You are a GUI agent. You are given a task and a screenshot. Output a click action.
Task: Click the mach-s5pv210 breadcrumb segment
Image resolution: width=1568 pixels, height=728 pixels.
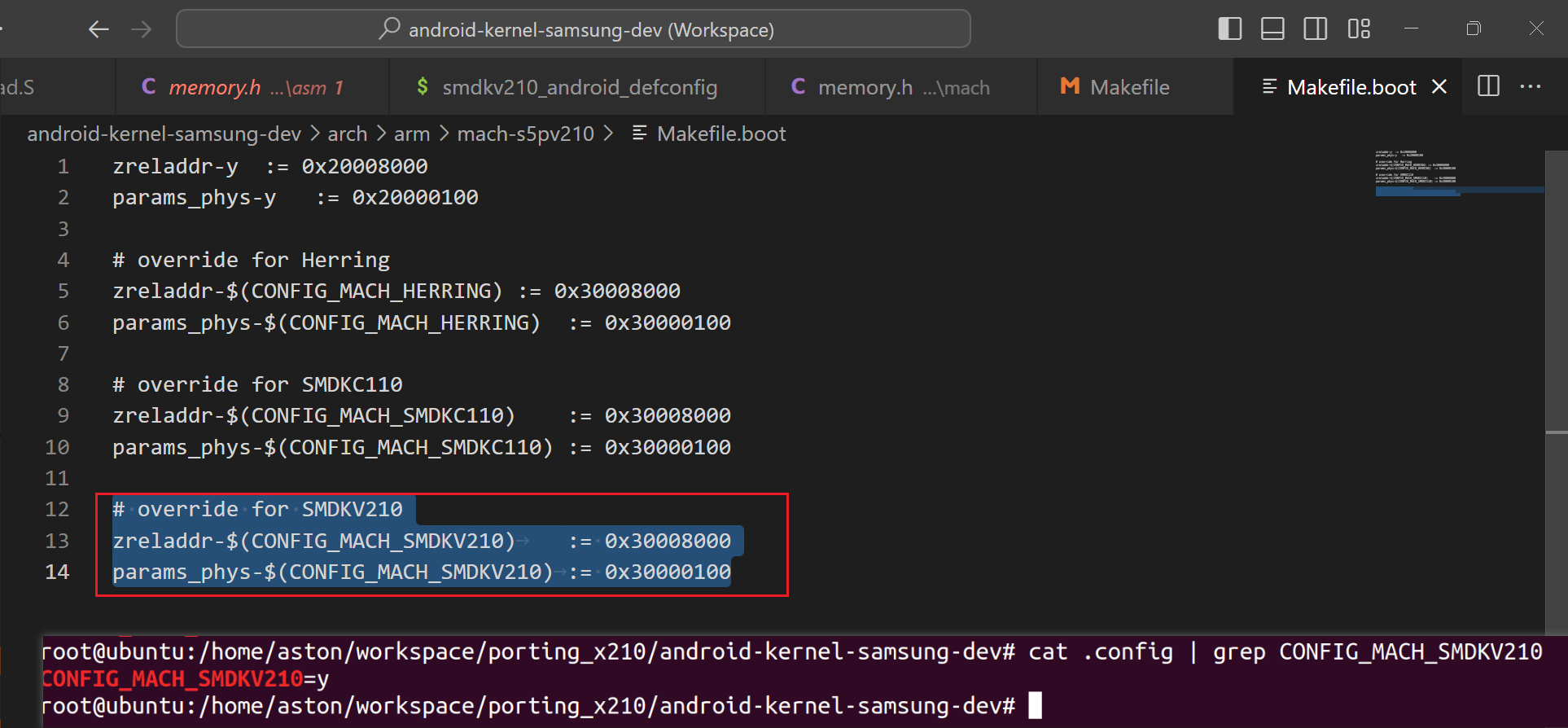(x=526, y=134)
